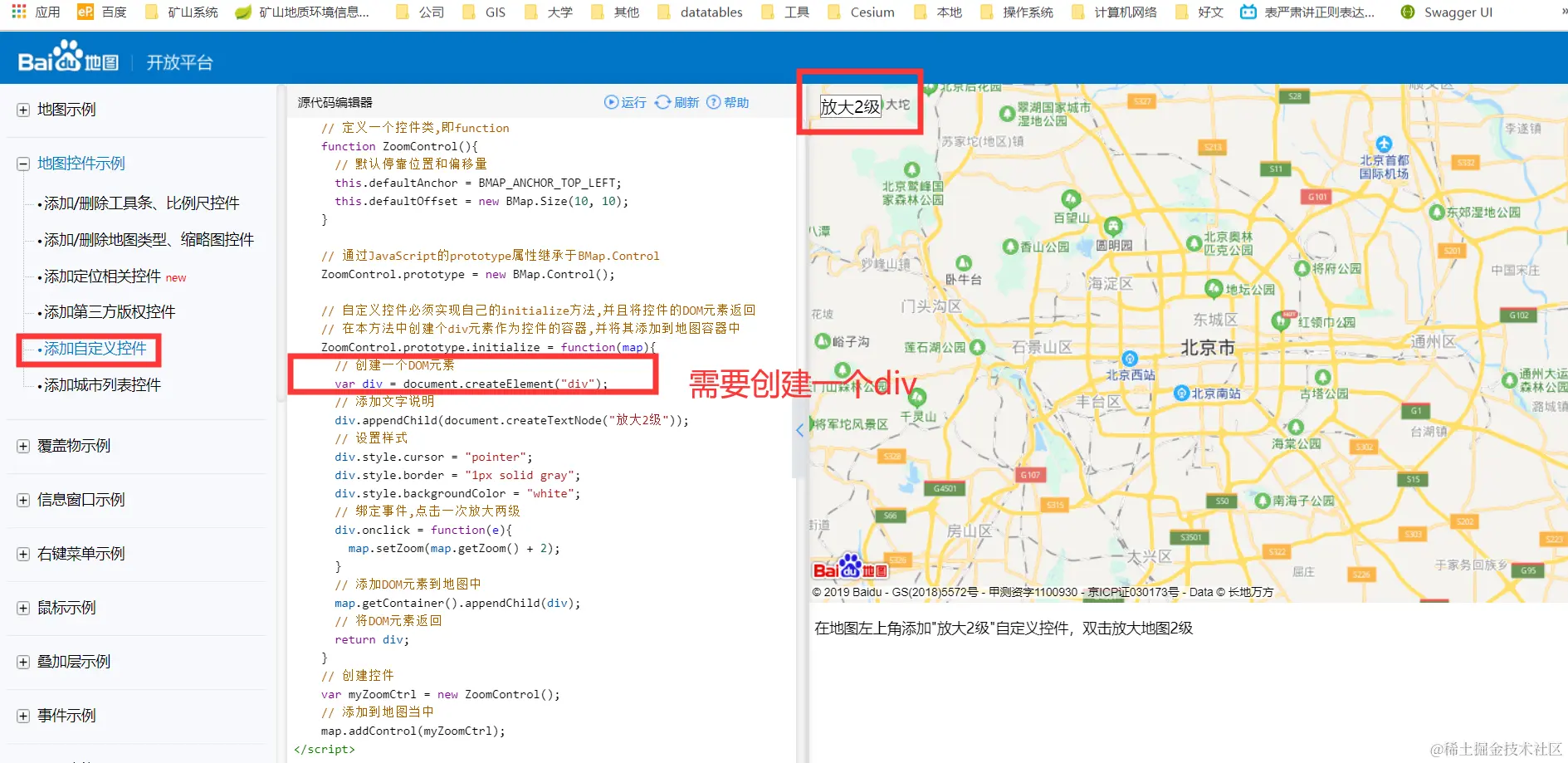Collapse the code panel using the chevron arrow
This screenshot has width=1568, height=763.
(799, 430)
